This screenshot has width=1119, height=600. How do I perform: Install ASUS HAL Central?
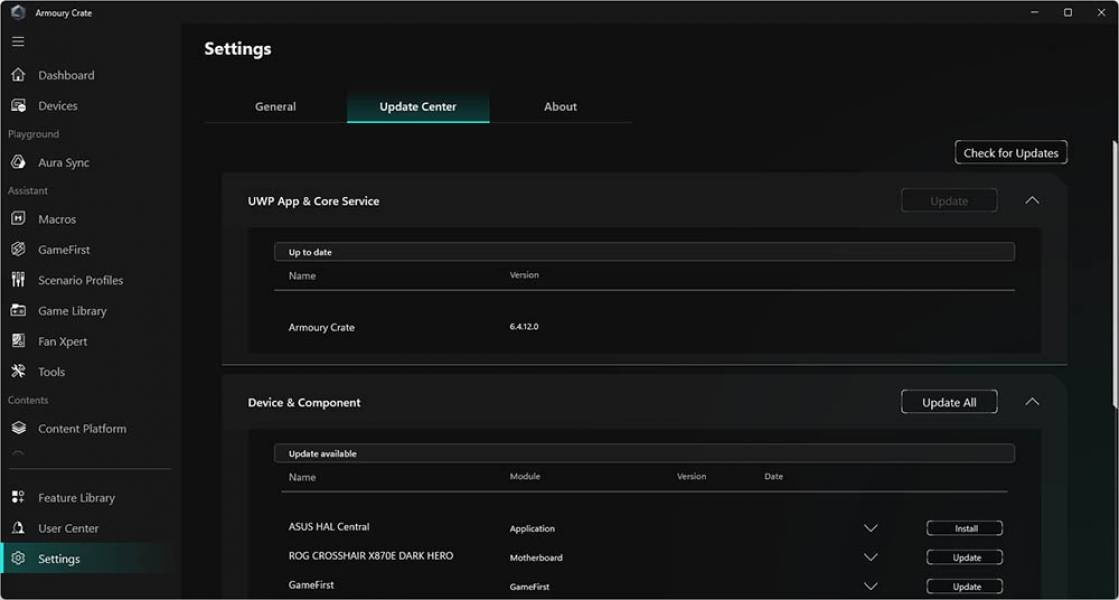(964, 528)
